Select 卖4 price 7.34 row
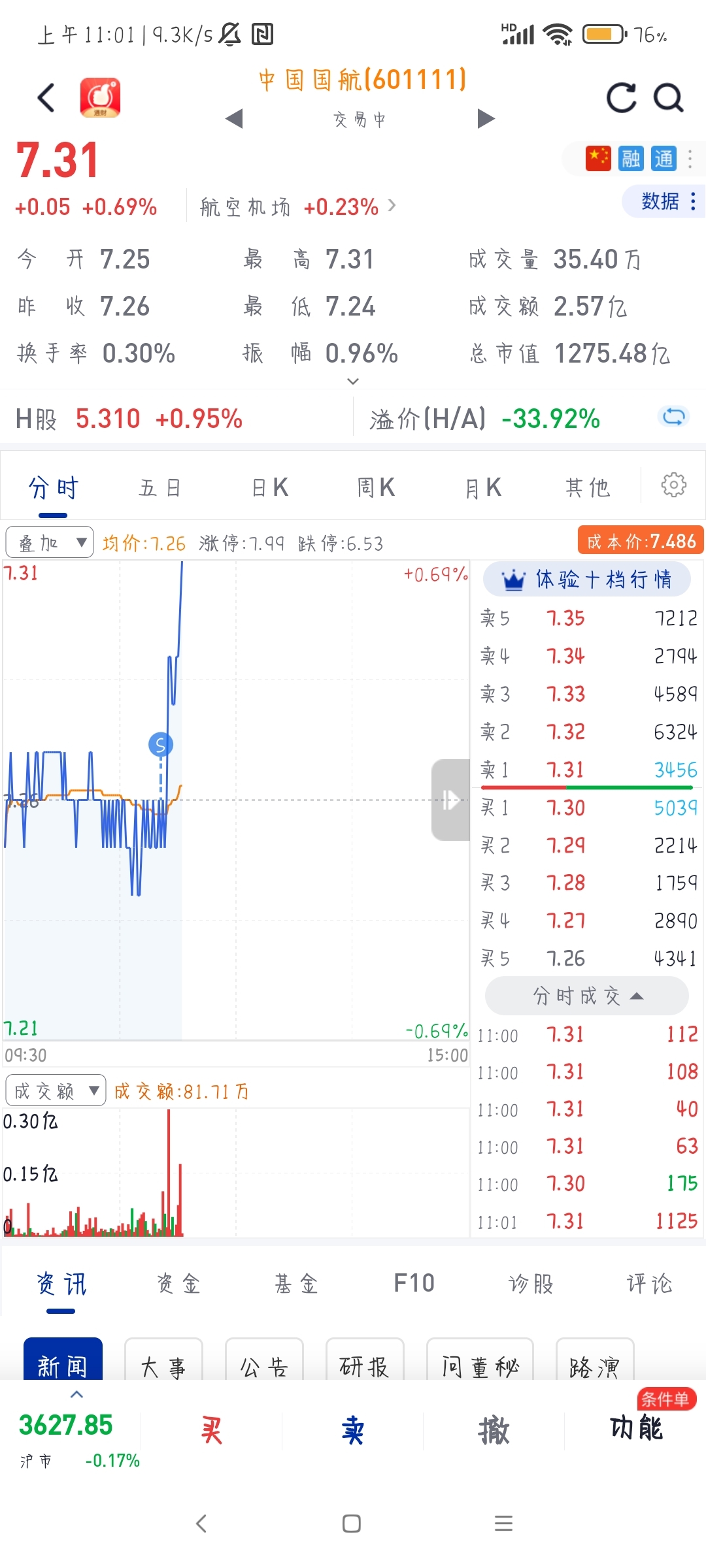 (x=588, y=656)
